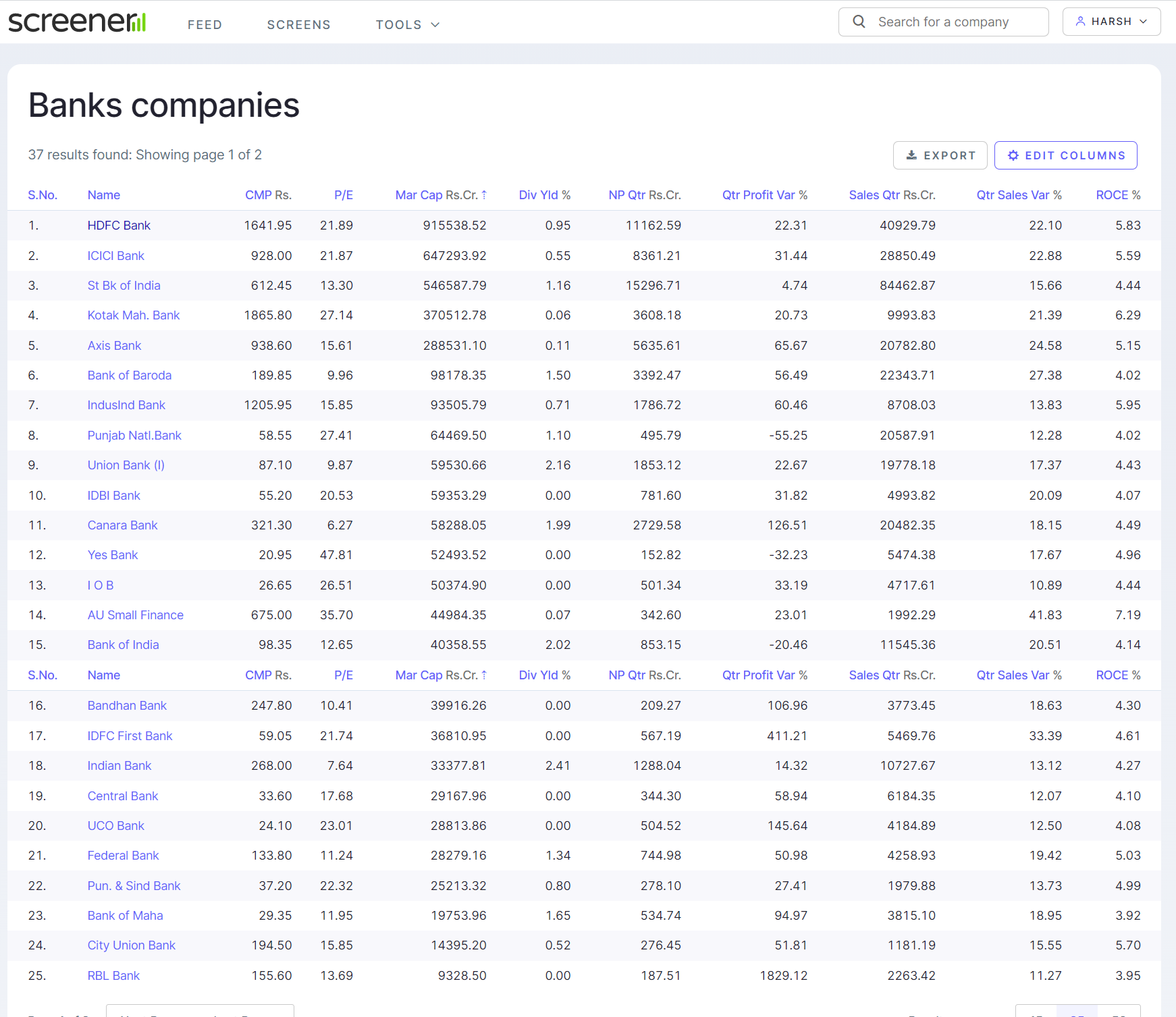Open IndusInd Bank link

[126, 405]
